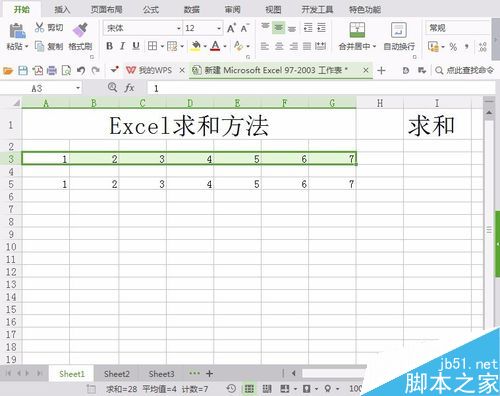Open the 数据 ribbon tab

point(192,9)
